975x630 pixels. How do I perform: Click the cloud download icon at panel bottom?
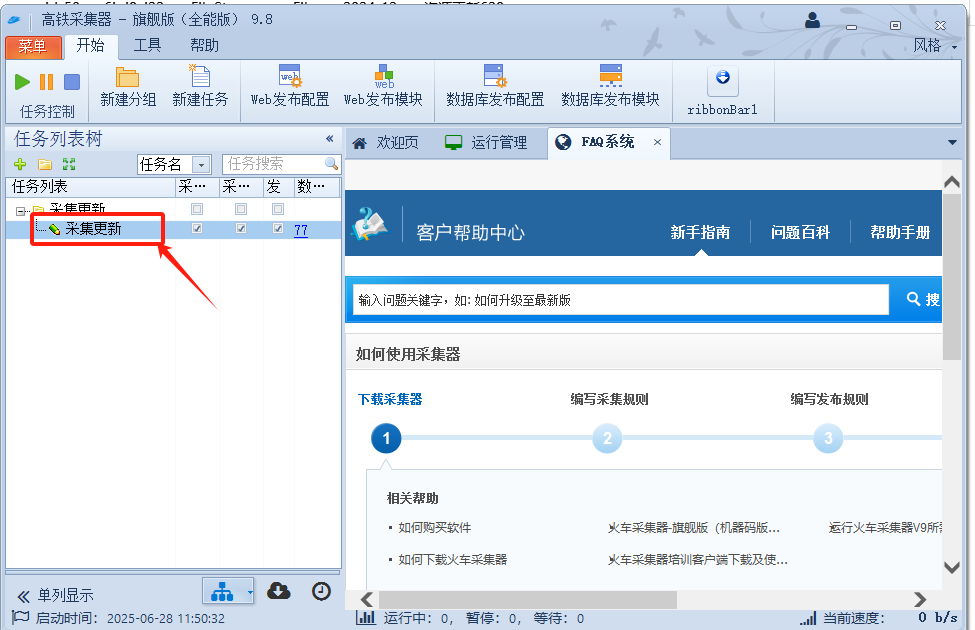point(279,591)
